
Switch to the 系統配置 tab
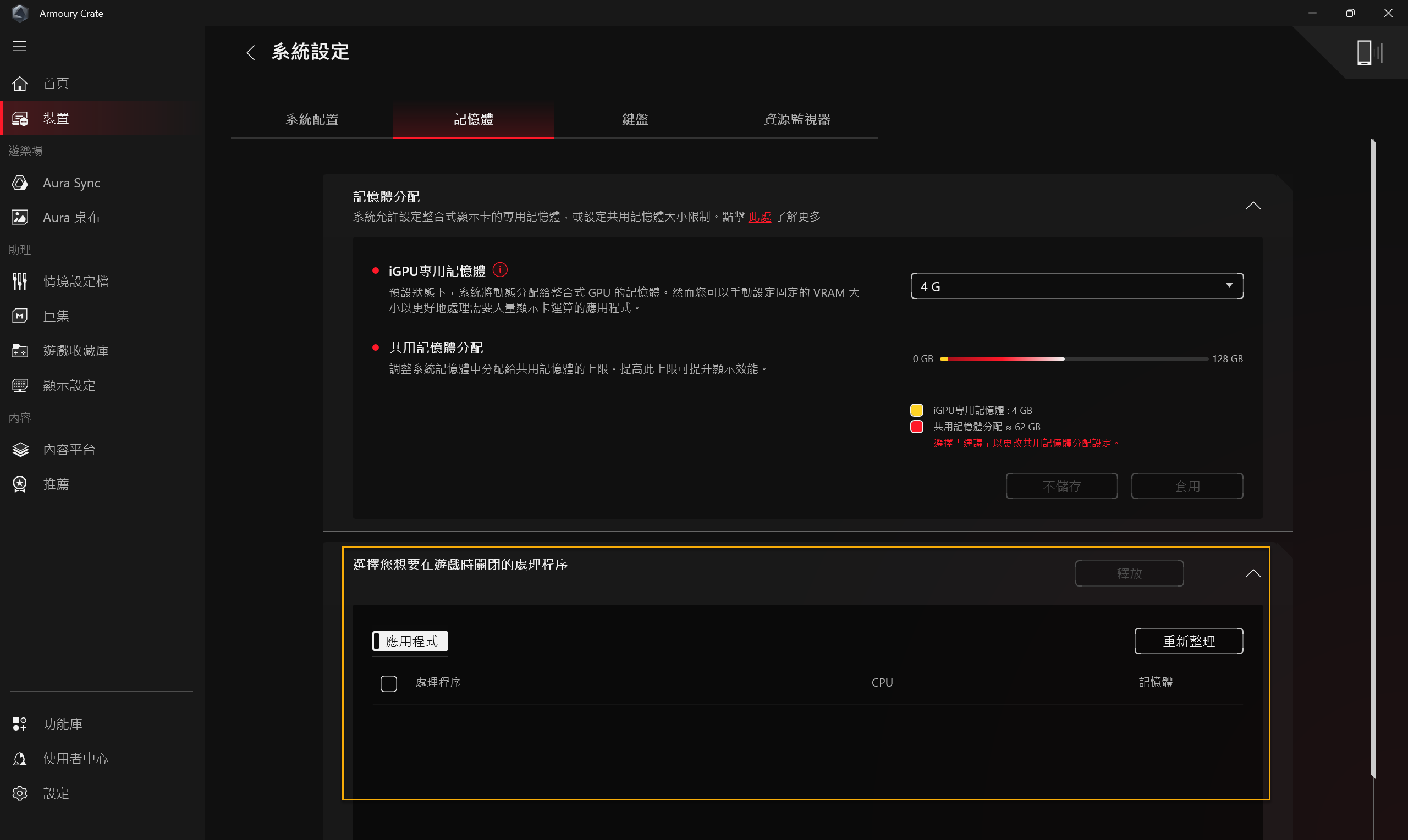312,119
